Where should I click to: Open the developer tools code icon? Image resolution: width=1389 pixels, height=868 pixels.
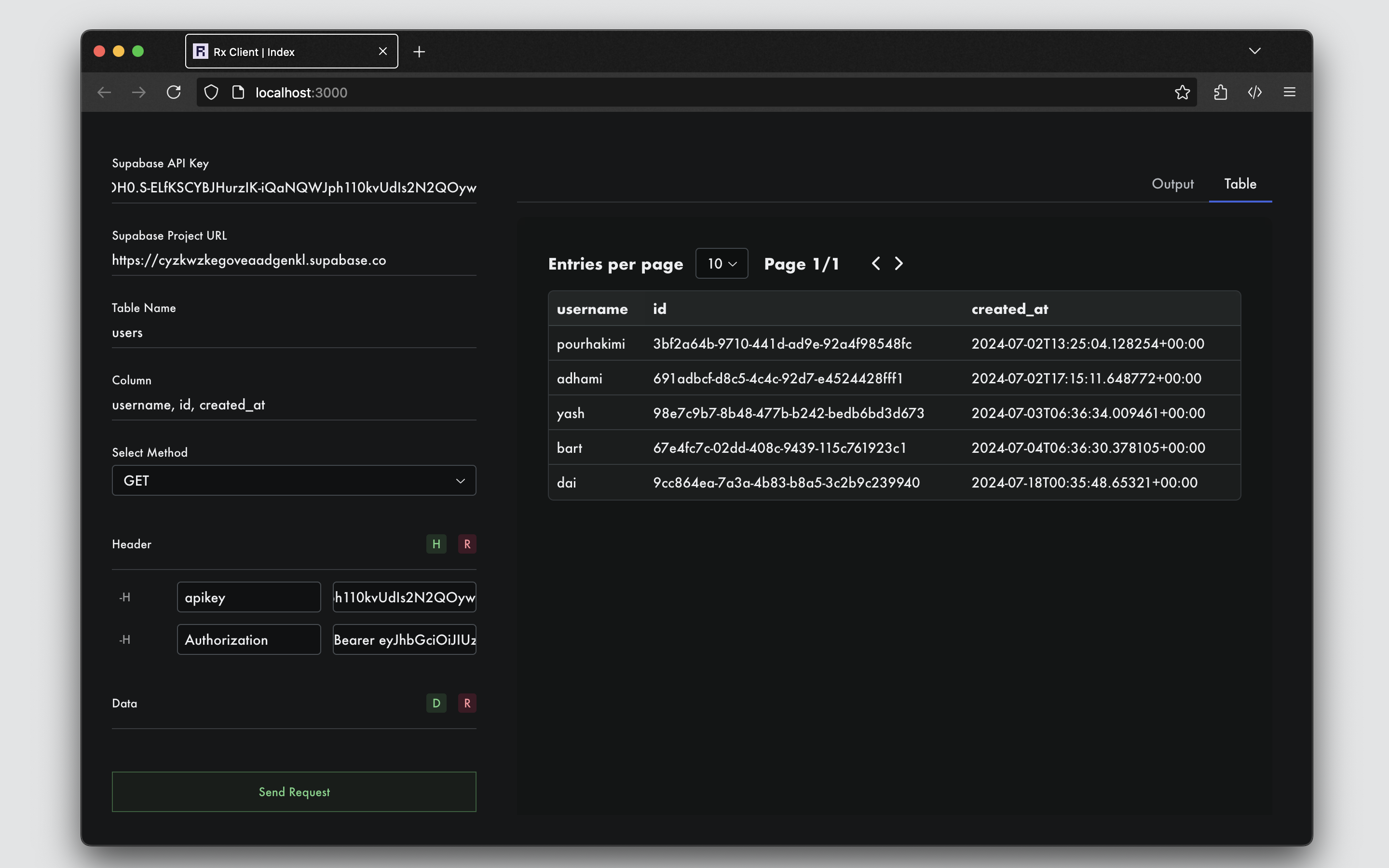pos(1255,93)
